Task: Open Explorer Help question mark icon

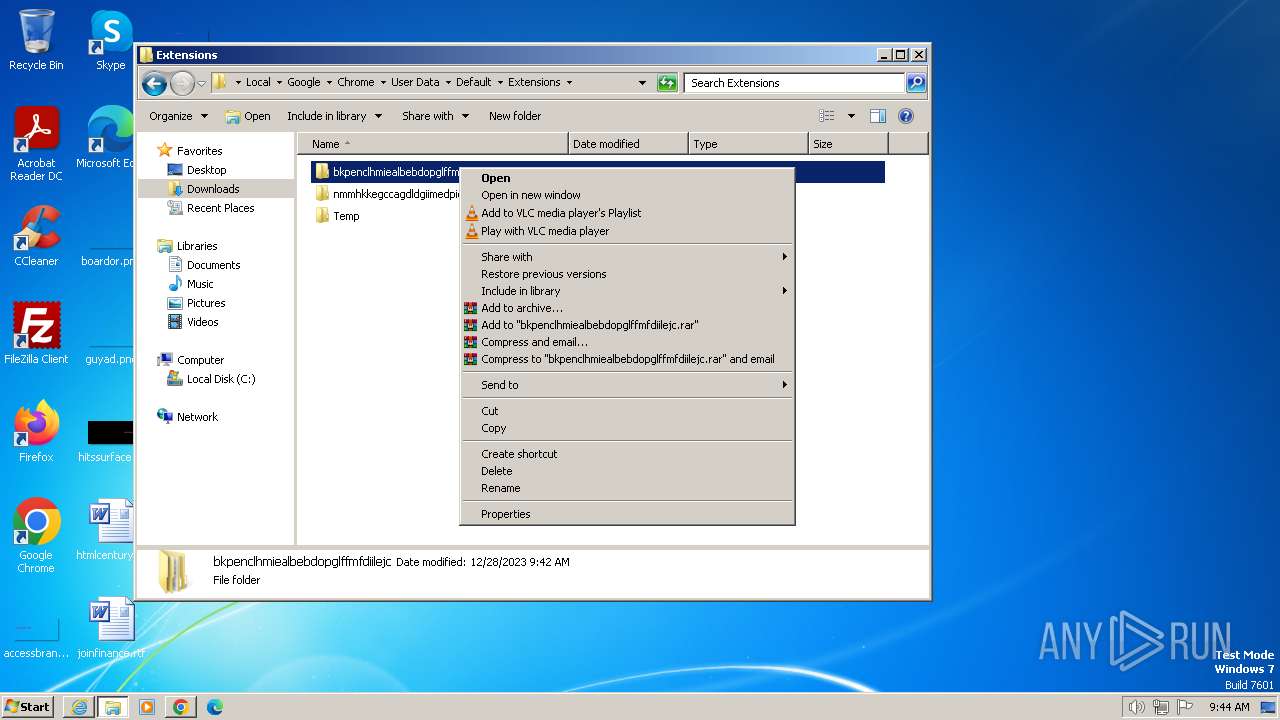Action: [x=906, y=116]
